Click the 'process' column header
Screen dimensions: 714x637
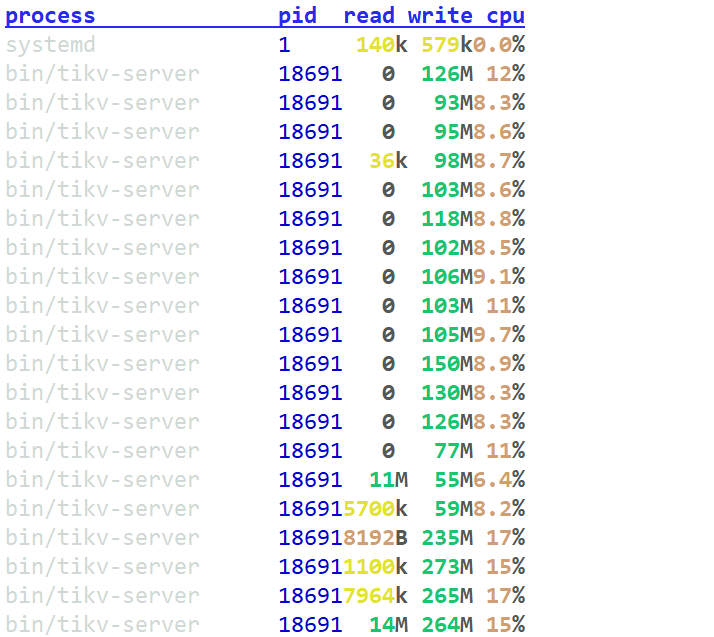coord(50,16)
